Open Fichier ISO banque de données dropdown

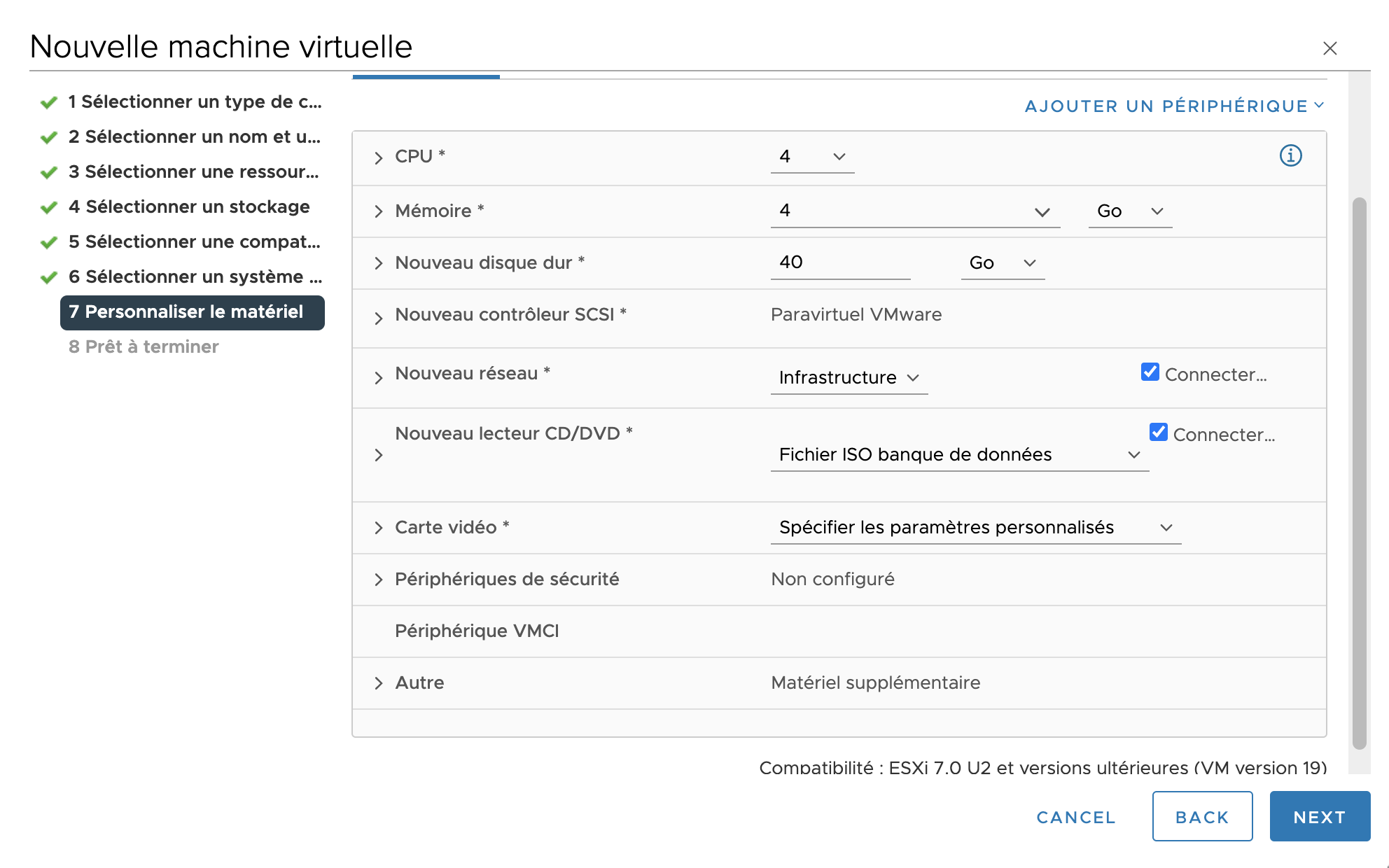960,455
